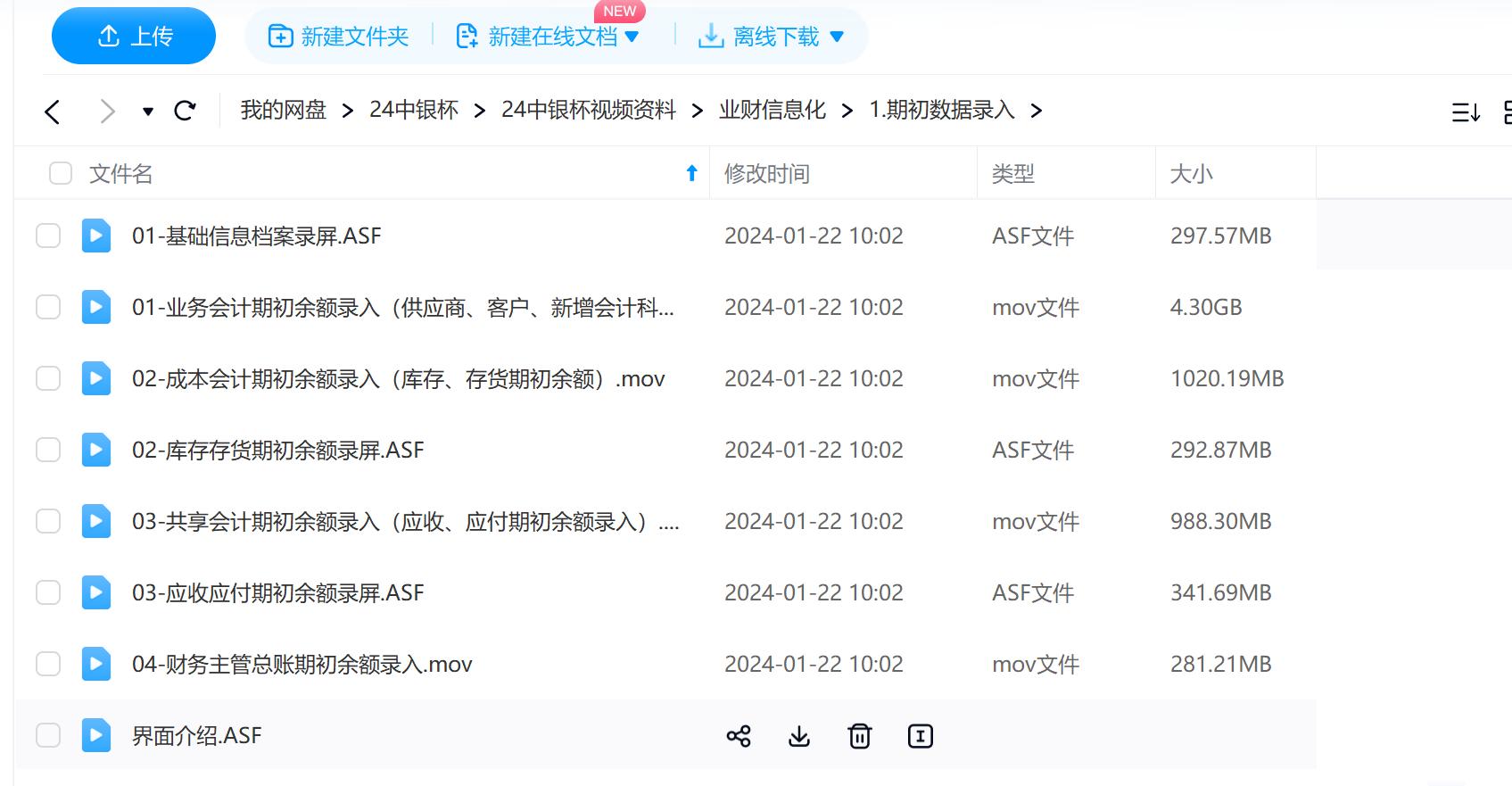Jump to the 业财信息化 breadcrumb folder
The image size is (1512, 786).
pyautogui.click(x=772, y=110)
